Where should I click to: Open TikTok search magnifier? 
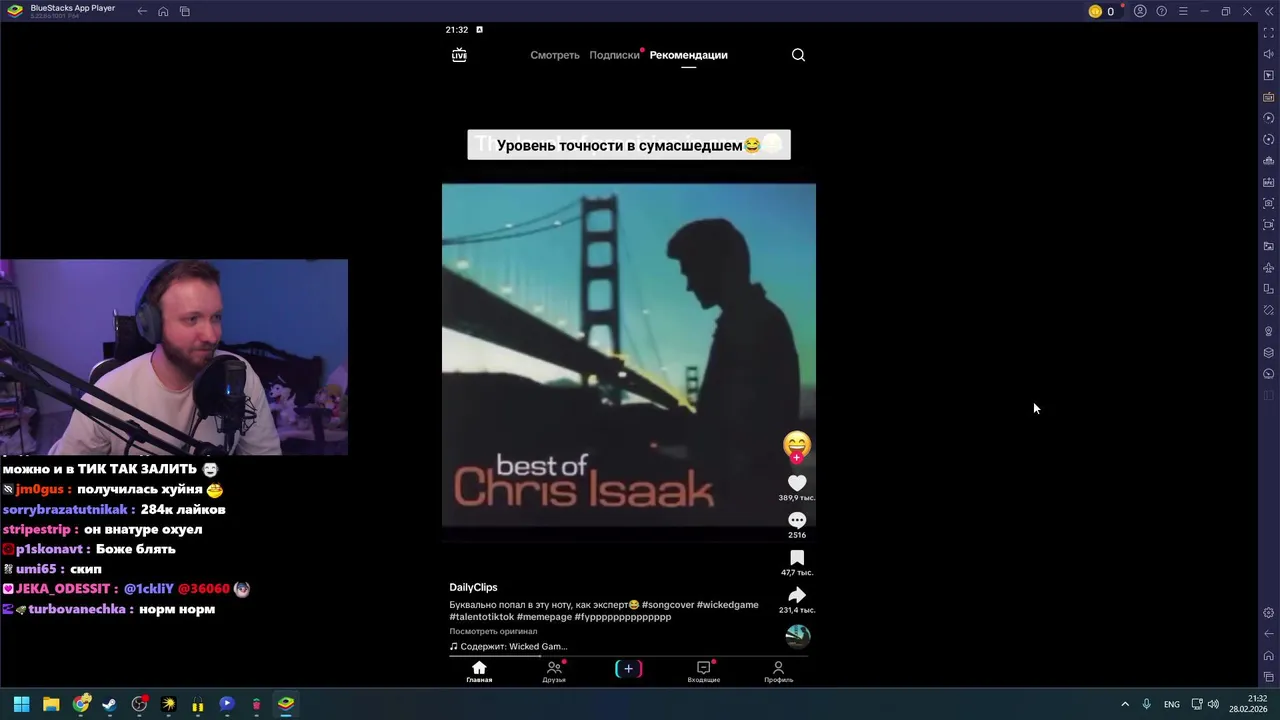click(x=798, y=55)
